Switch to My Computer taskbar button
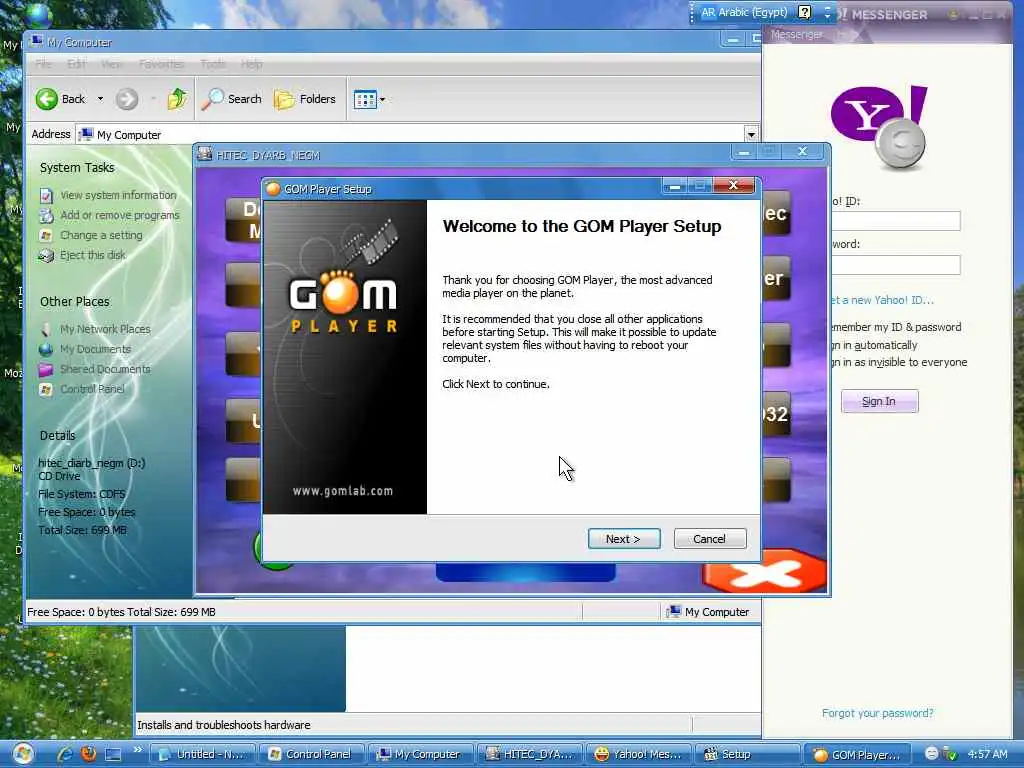 (x=420, y=754)
